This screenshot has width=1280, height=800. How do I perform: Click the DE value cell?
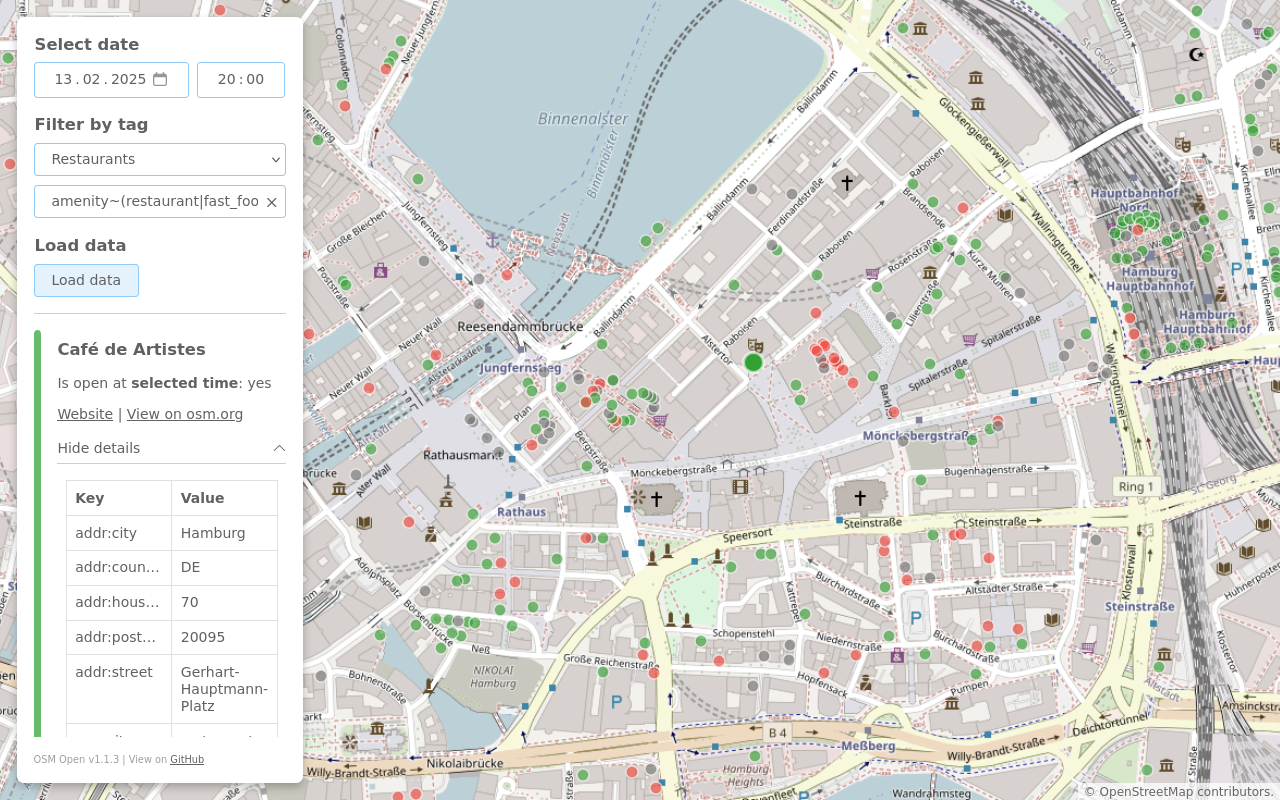225,568
